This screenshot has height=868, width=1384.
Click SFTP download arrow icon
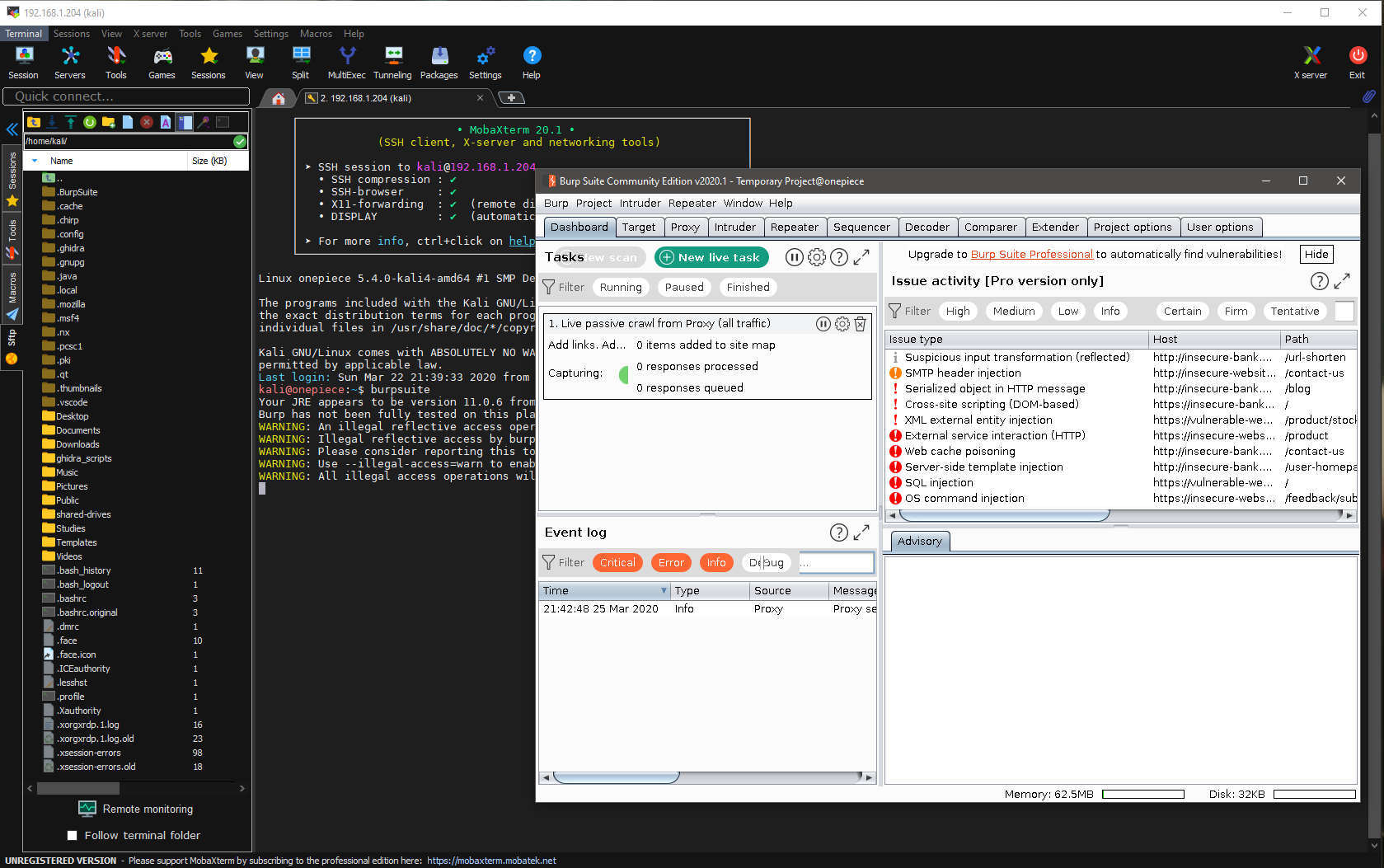click(x=52, y=122)
